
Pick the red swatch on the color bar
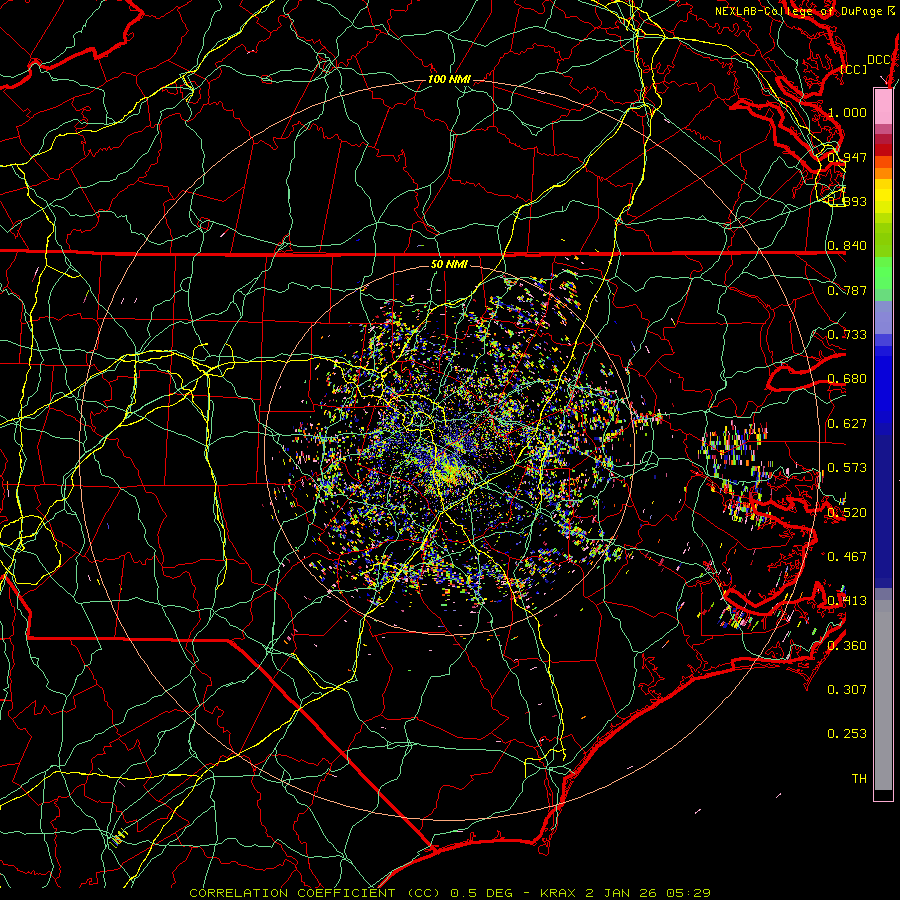pos(883,150)
